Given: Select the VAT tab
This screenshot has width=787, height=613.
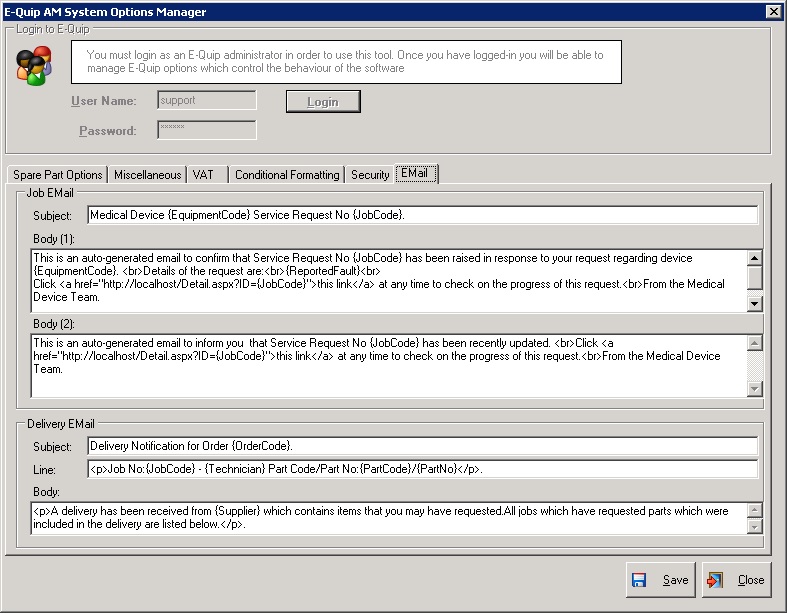Looking at the screenshot, I should click(203, 175).
